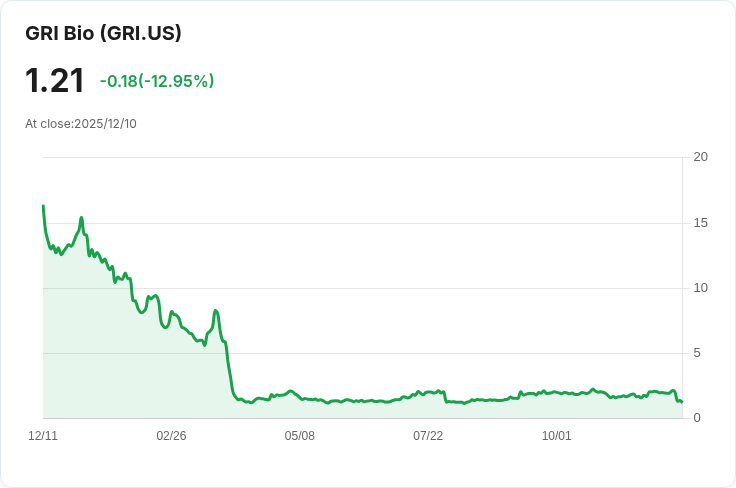Click the 05/08 date axis label
This screenshot has height=488, width=736.
click(x=300, y=436)
